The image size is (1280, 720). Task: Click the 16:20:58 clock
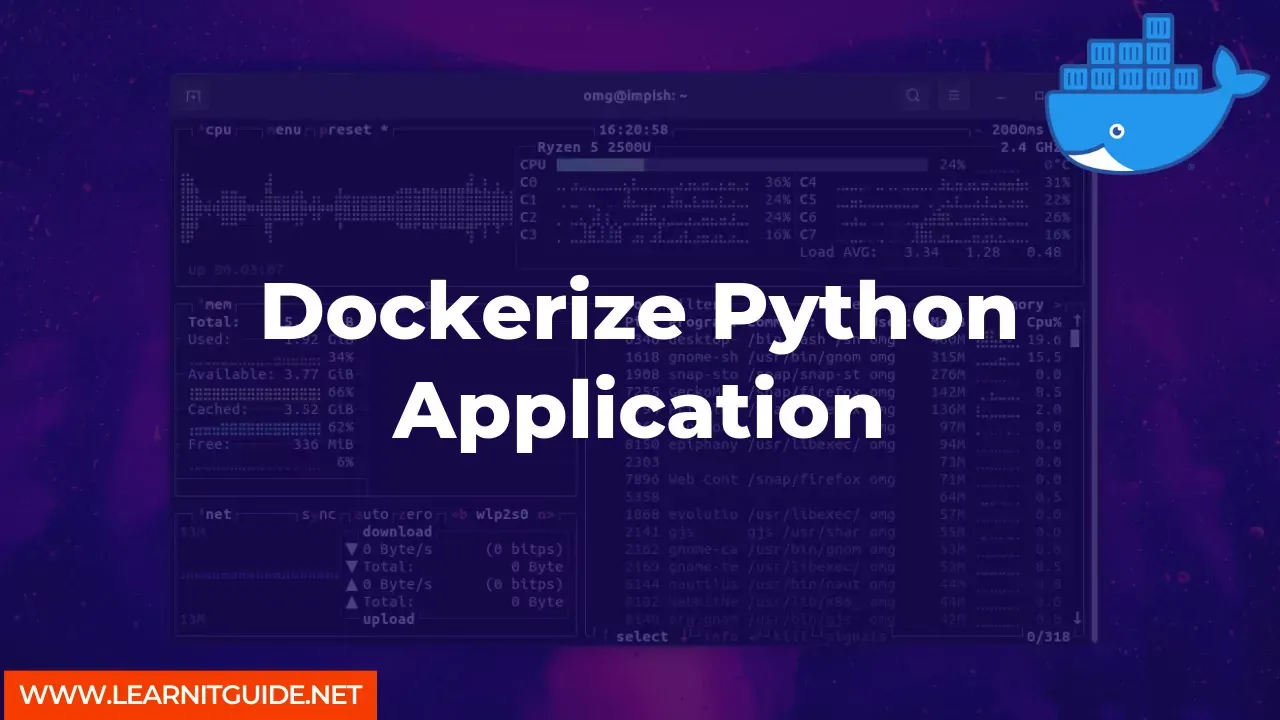[x=633, y=130]
